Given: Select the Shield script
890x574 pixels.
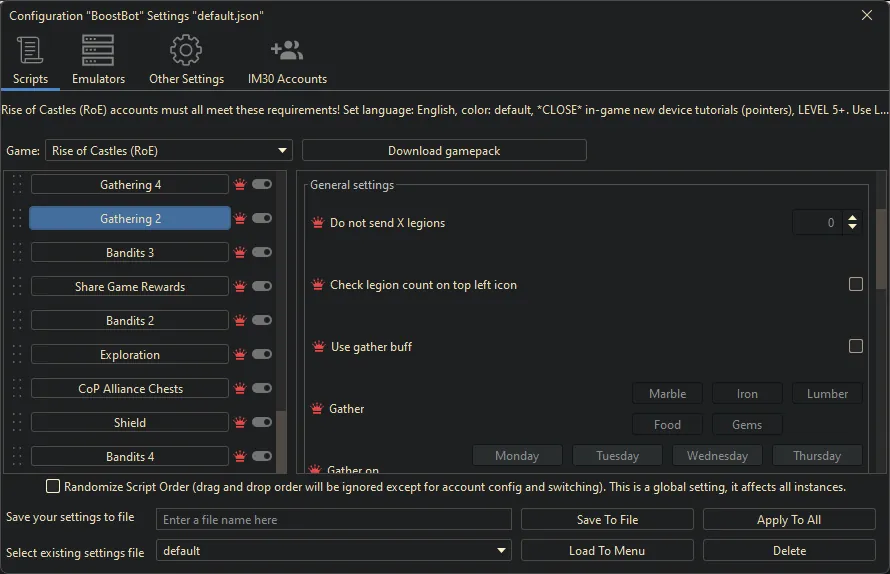Looking at the screenshot, I should click(130, 423).
